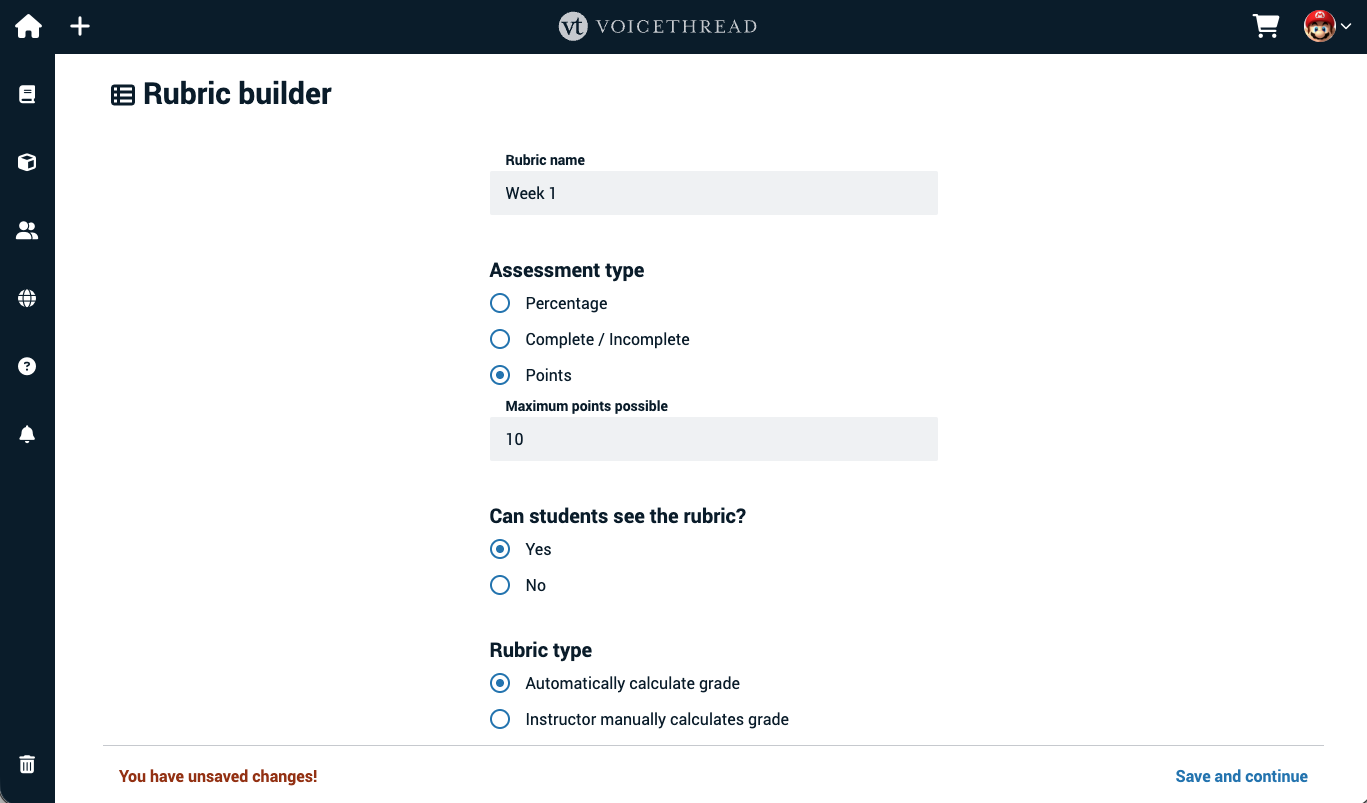
Task: Click Maximum points possible field
Action: pyautogui.click(x=713, y=439)
